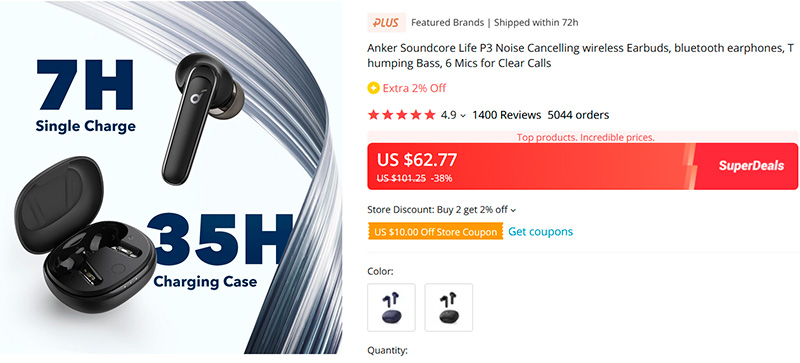Click the Extra 2% Off label
This screenshot has height=363, width=800.
(x=414, y=88)
